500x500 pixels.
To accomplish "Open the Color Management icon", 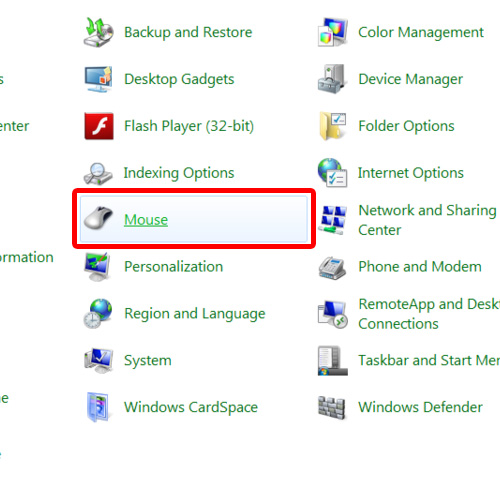I will [332, 32].
